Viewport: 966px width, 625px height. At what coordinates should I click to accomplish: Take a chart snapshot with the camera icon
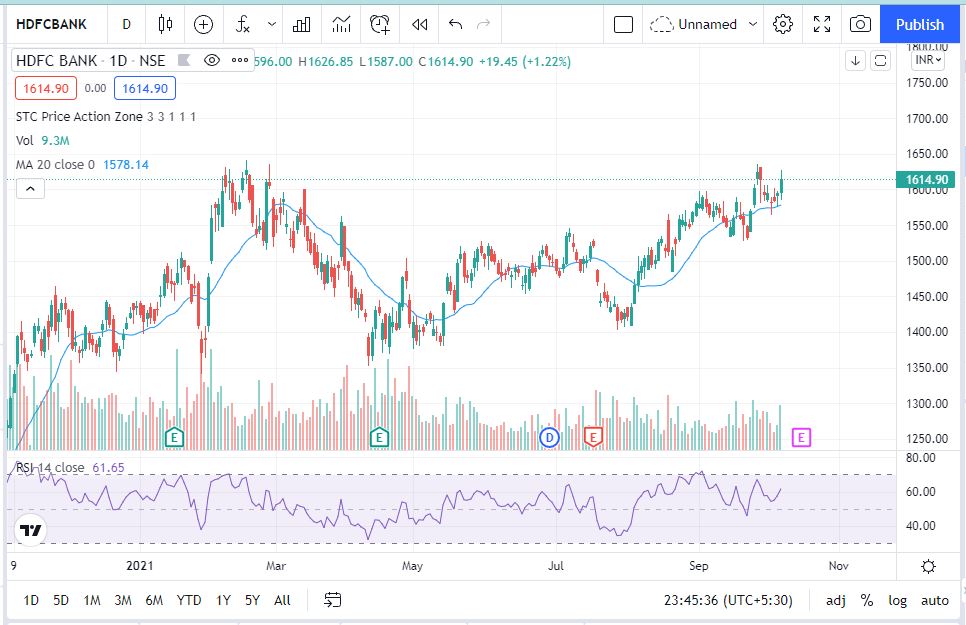859,24
